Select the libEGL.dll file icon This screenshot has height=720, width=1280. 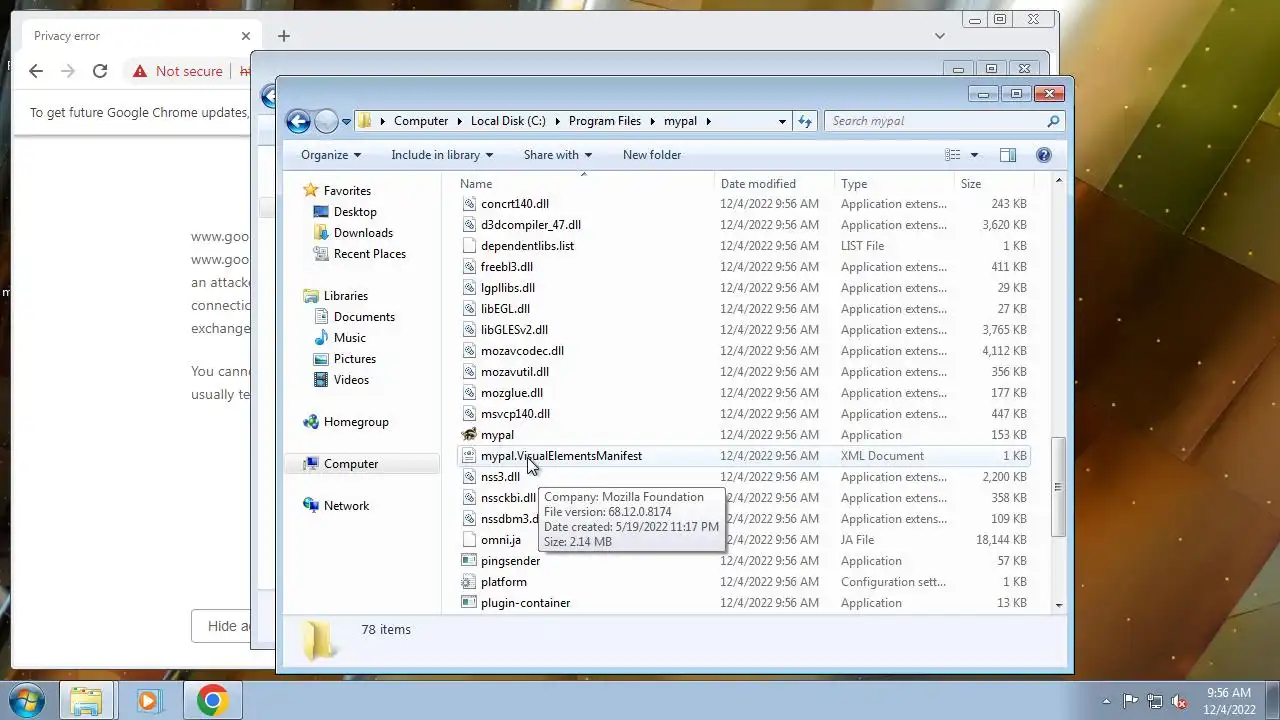[469, 309]
